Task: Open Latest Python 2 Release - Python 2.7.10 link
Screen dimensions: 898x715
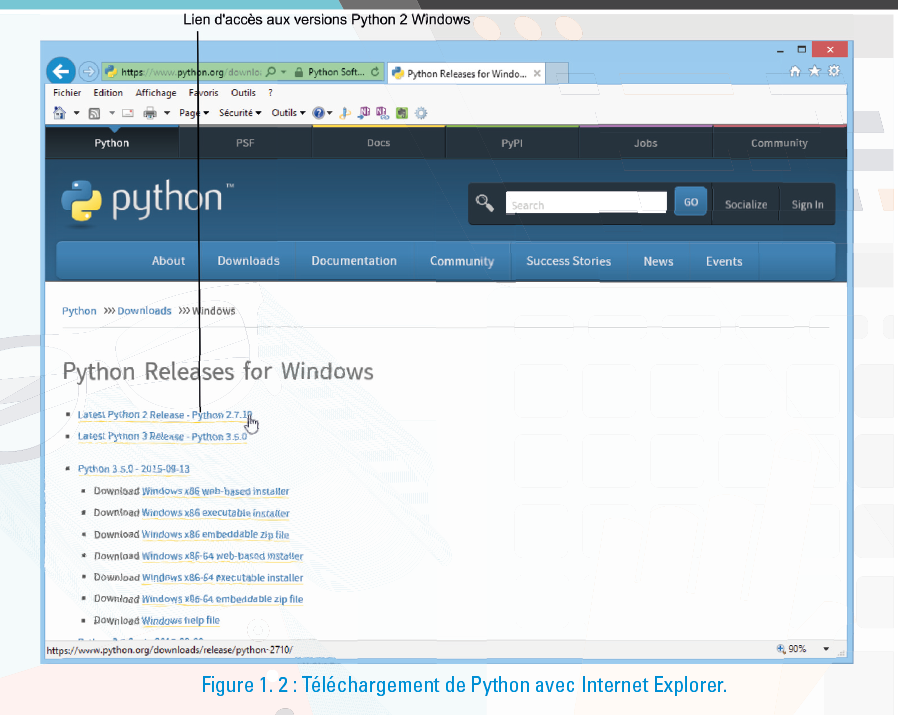Action: [165, 414]
